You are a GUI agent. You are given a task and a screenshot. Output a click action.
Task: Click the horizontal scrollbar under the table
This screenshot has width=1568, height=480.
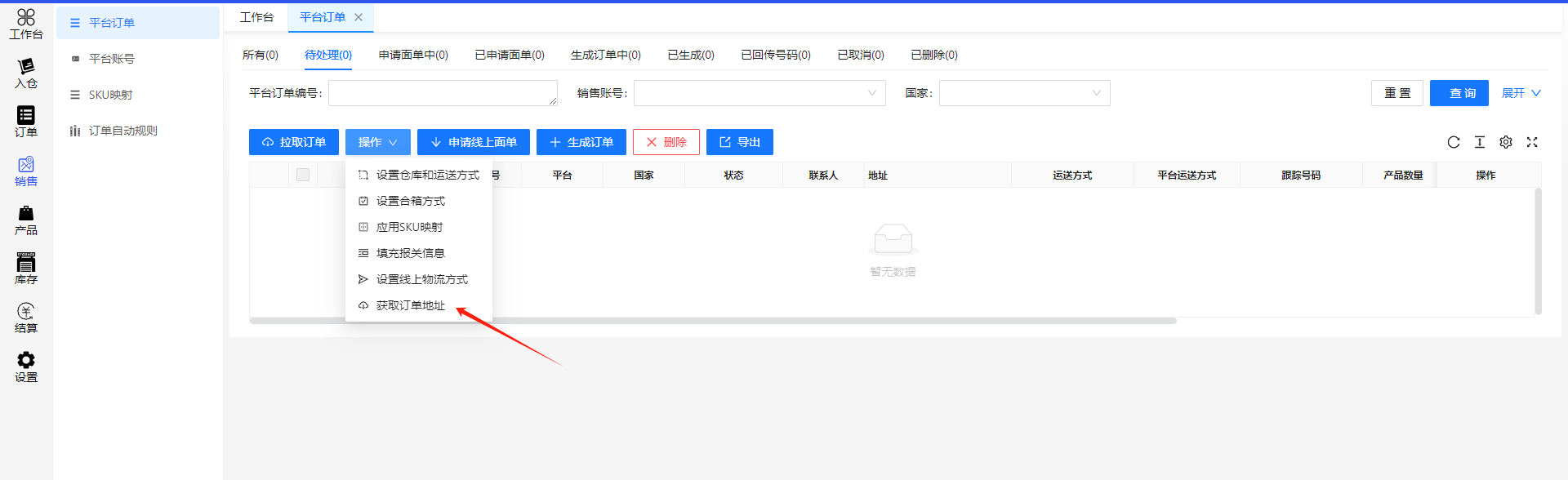pyautogui.click(x=712, y=321)
